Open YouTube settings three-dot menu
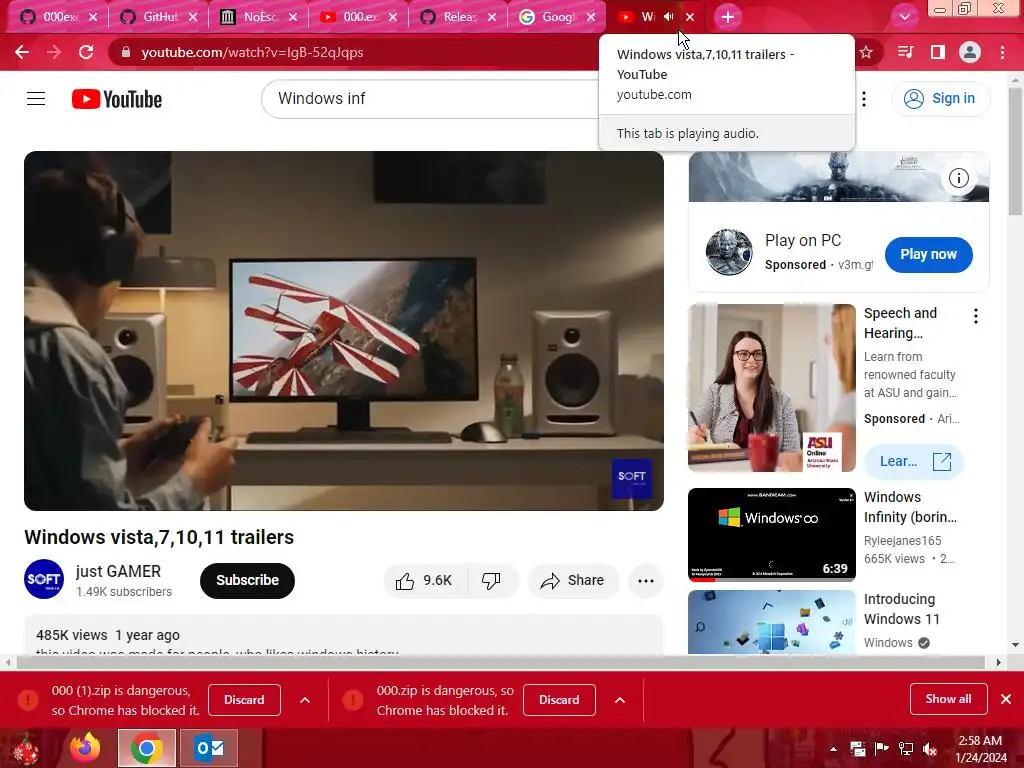This screenshot has width=1024, height=768. pos(864,99)
